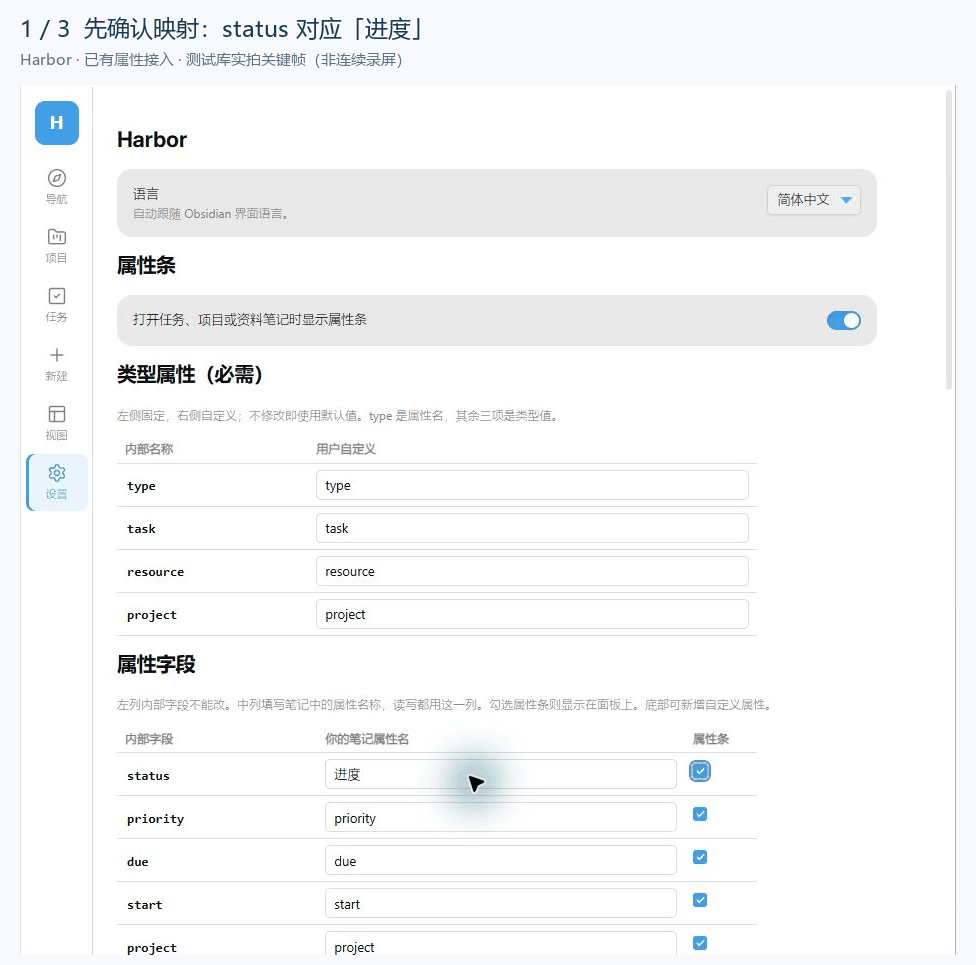The image size is (976, 965).
Task: Click the 属性条 section heading
Action: coord(146,266)
